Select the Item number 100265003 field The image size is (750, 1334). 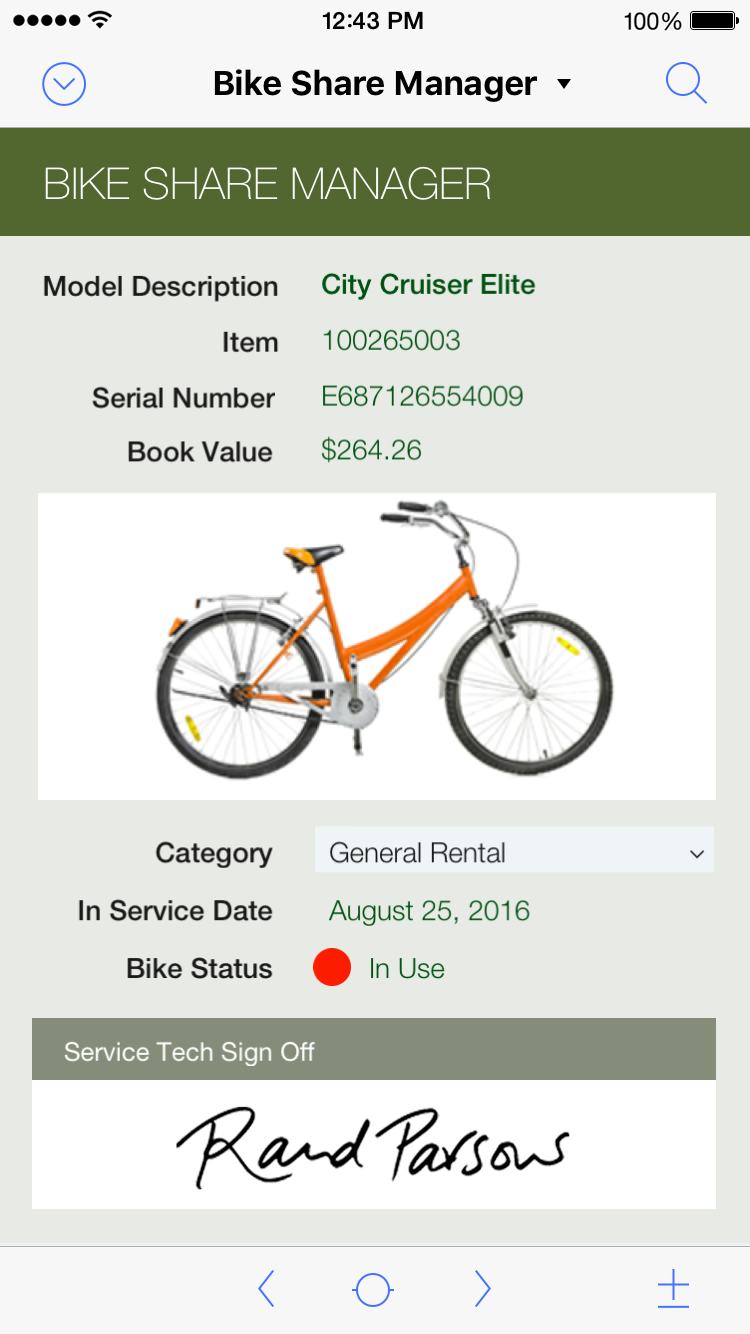tap(391, 340)
